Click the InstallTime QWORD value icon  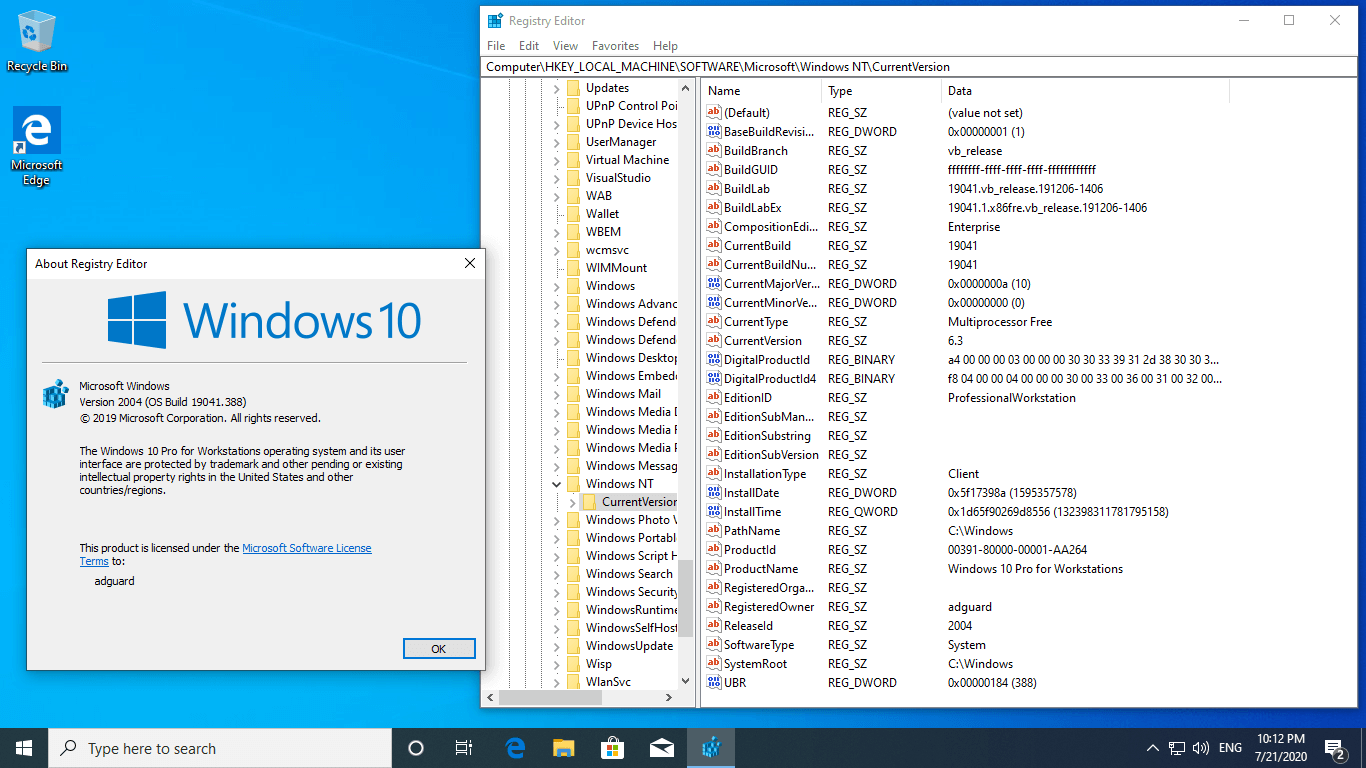(x=714, y=512)
